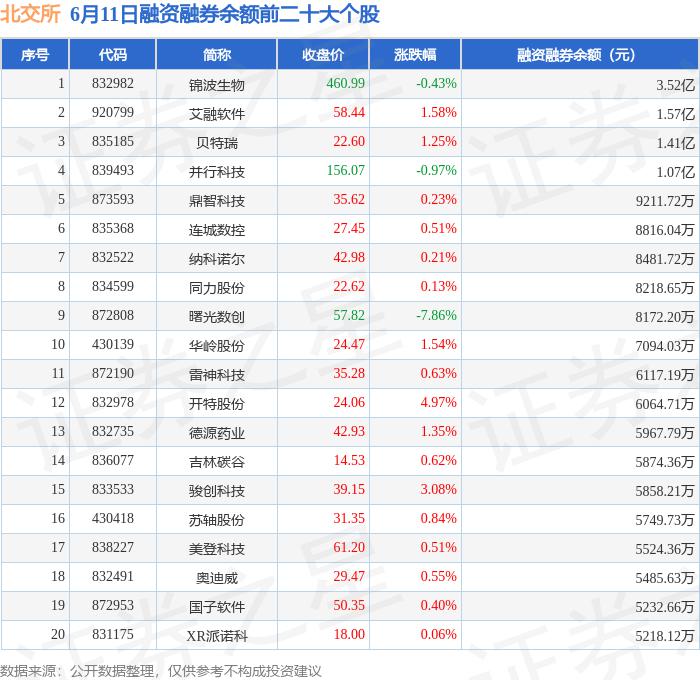Select stock name 雷神科技

[217, 375]
